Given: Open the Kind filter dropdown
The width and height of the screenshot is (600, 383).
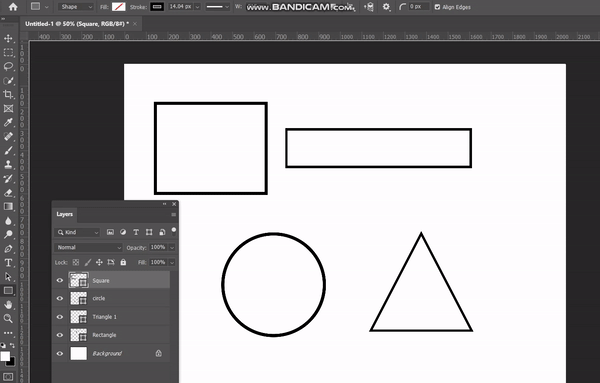Looking at the screenshot, I should [77, 232].
